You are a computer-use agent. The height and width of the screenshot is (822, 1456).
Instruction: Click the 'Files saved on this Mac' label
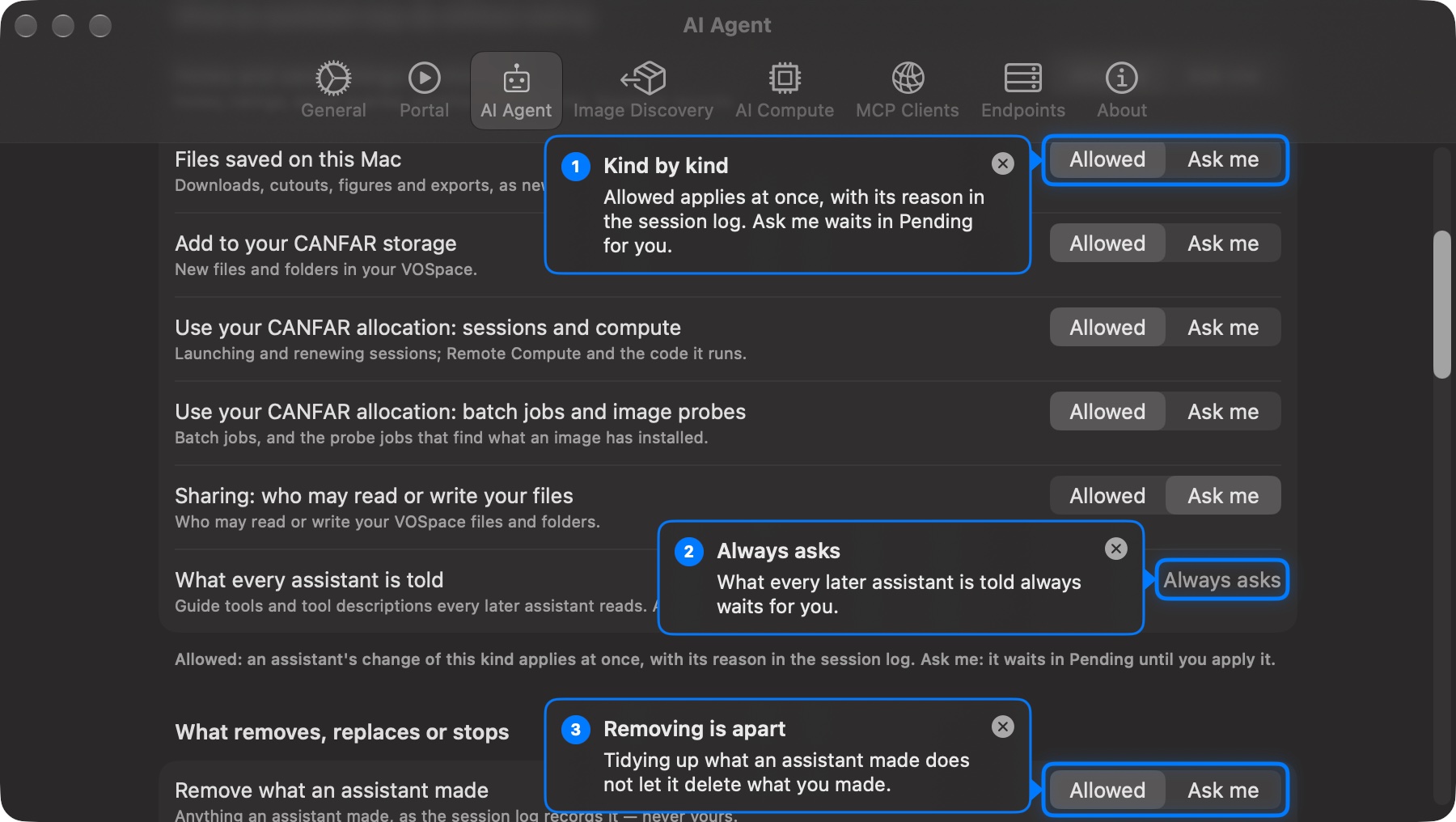click(288, 159)
